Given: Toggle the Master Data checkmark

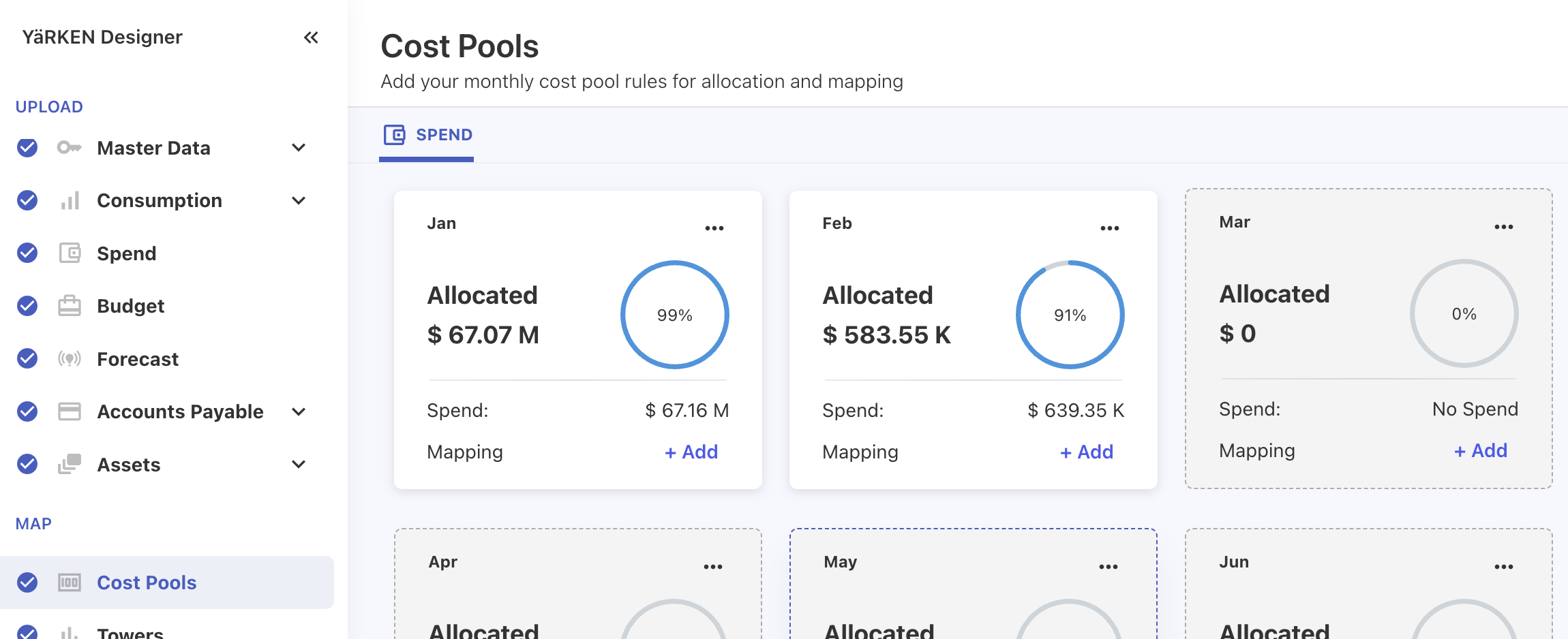Looking at the screenshot, I should [27, 148].
